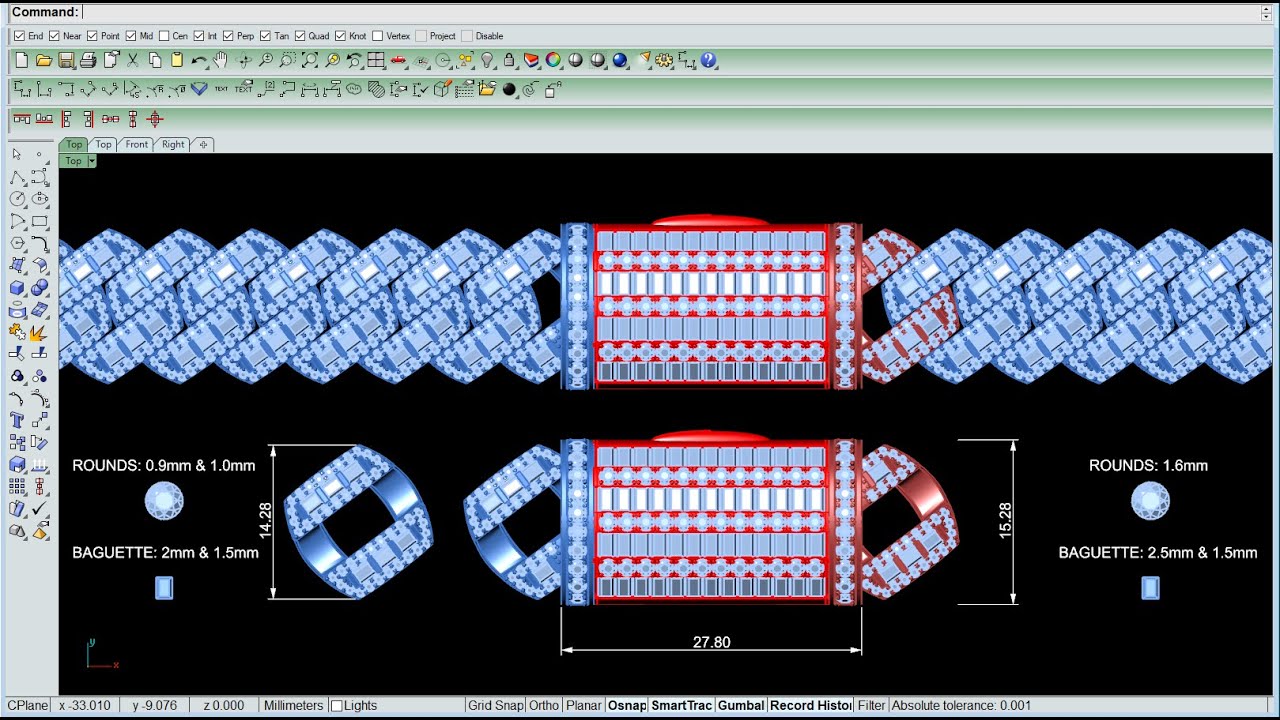The height and width of the screenshot is (720, 1280).
Task: Toggle the Point osnap checkbox
Action: [x=93, y=36]
